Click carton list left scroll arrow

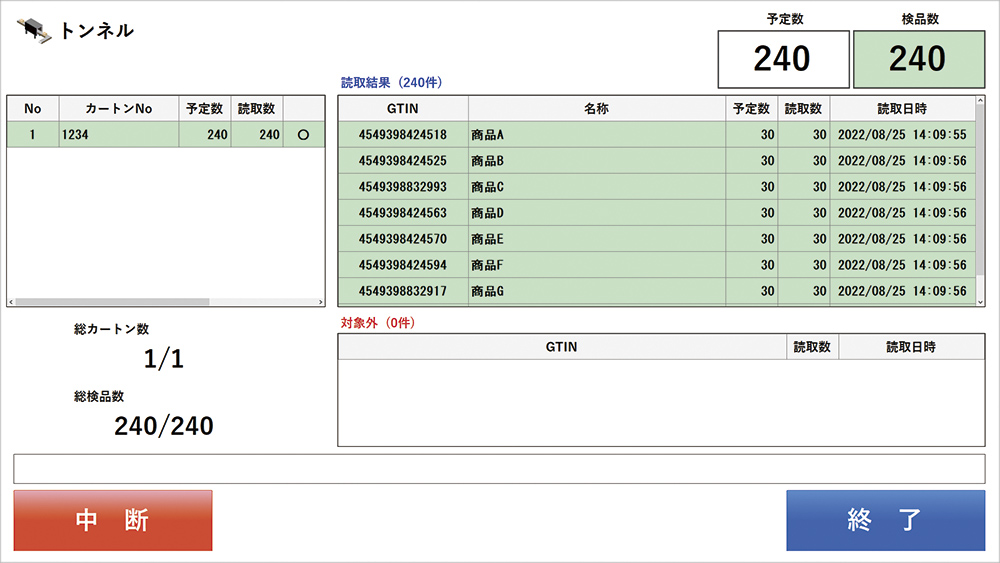point(11,302)
